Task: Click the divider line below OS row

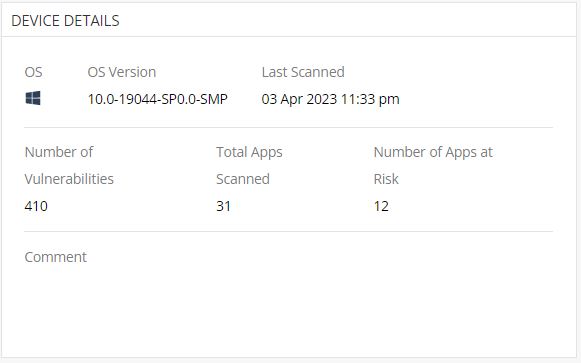Action: (x=288, y=127)
